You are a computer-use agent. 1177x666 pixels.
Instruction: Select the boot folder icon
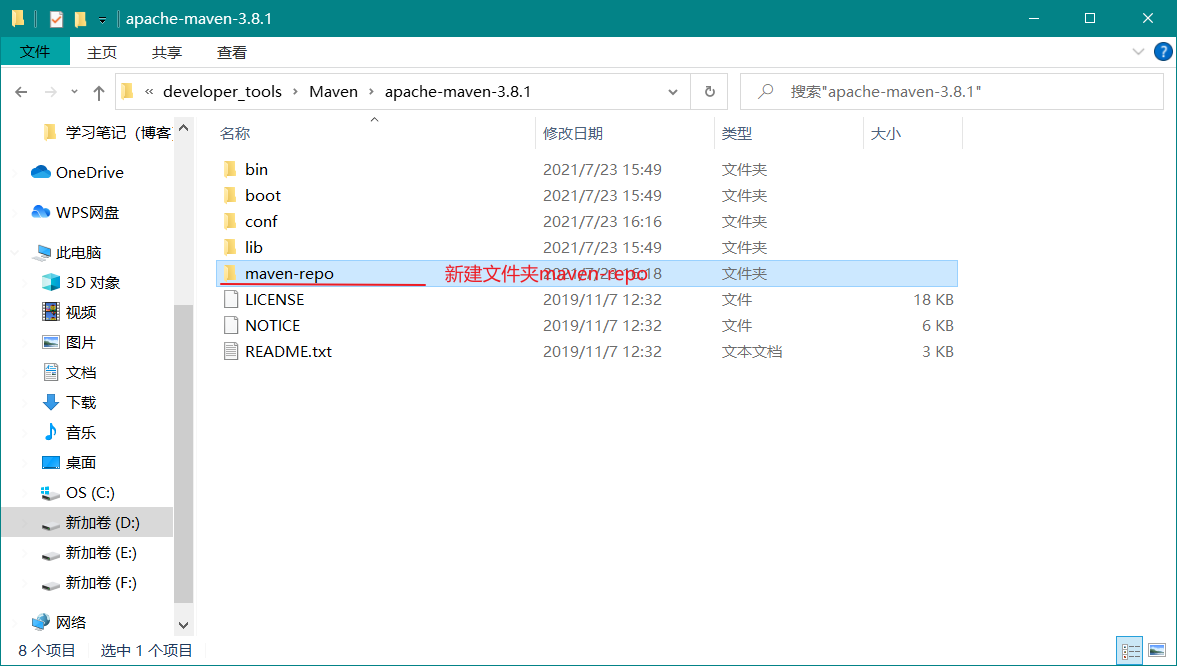[230, 195]
